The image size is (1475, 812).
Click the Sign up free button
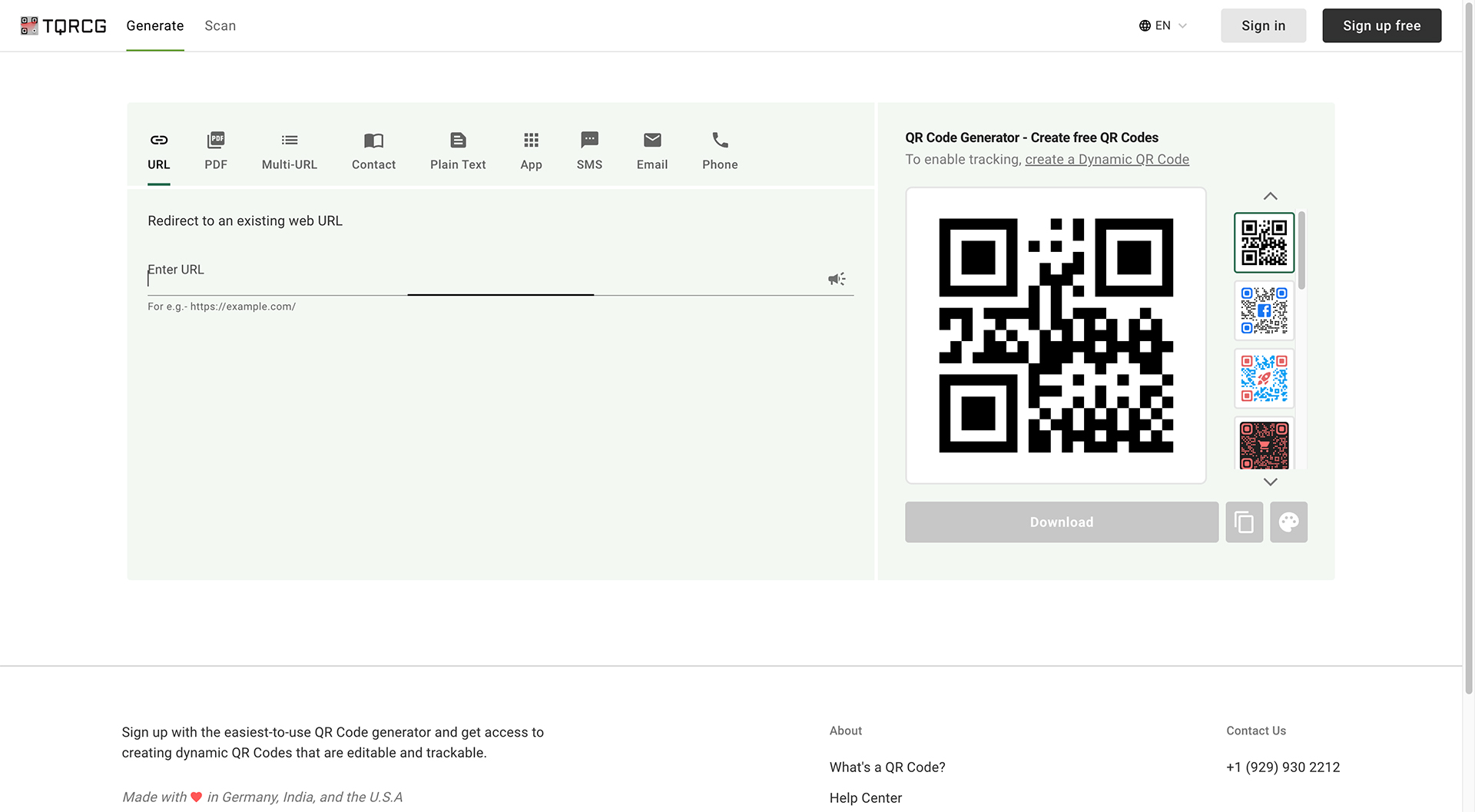1381,25
